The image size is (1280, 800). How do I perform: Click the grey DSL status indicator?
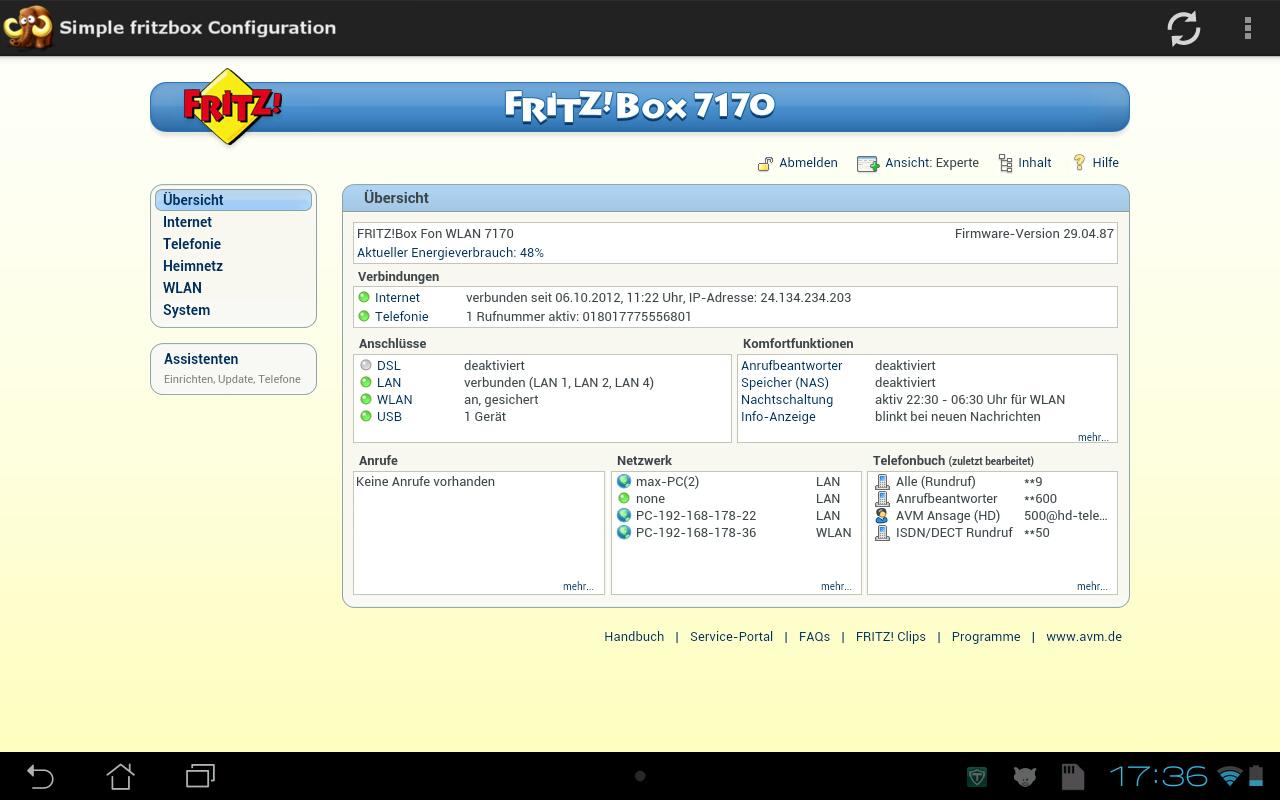366,366
